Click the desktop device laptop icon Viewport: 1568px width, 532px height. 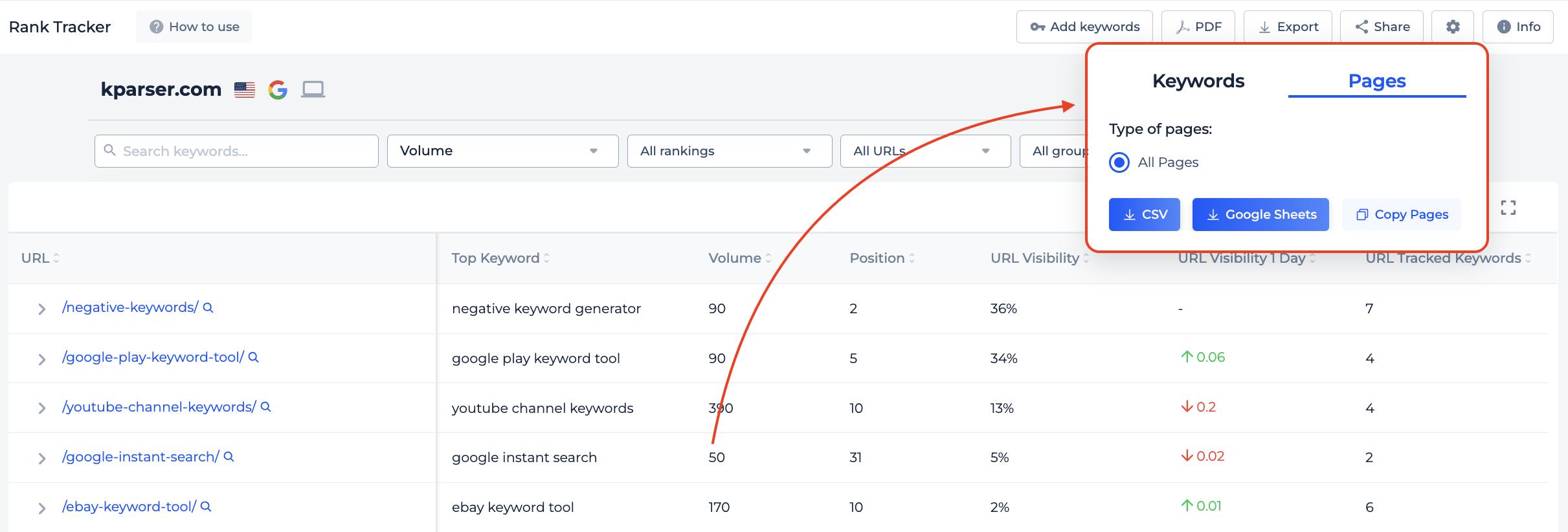pos(313,89)
